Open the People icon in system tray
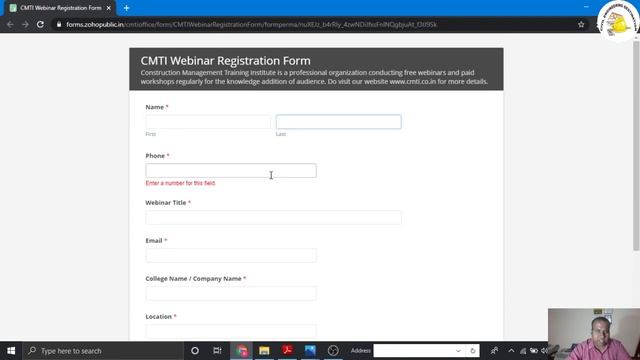This screenshot has width=640, height=360. click(x=494, y=351)
